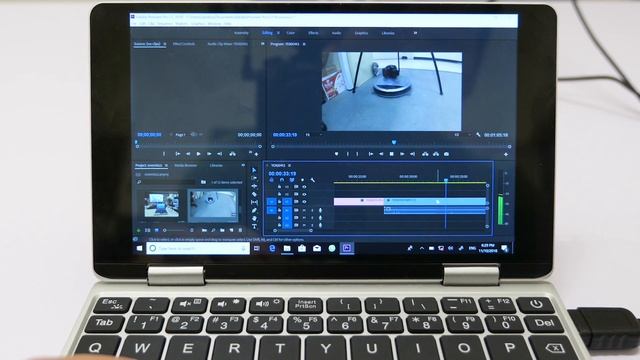The image size is (640, 360).
Task: Show hidden system tray icons chevron
Action: tap(421, 248)
